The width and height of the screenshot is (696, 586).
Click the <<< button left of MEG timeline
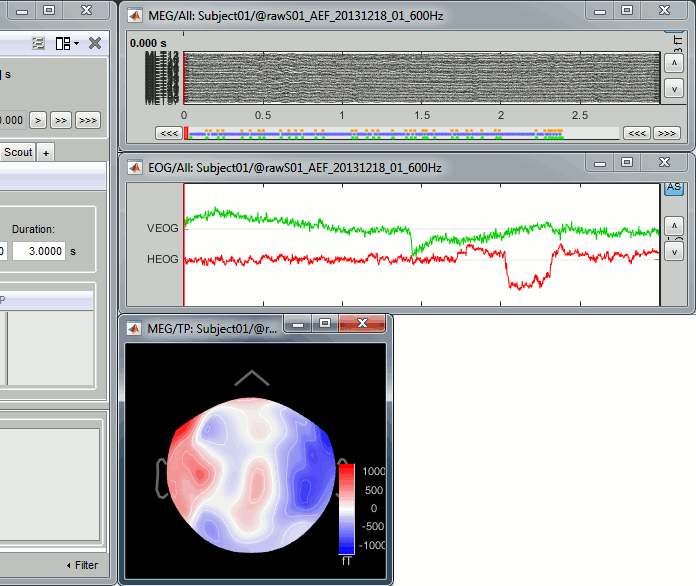coord(169,133)
